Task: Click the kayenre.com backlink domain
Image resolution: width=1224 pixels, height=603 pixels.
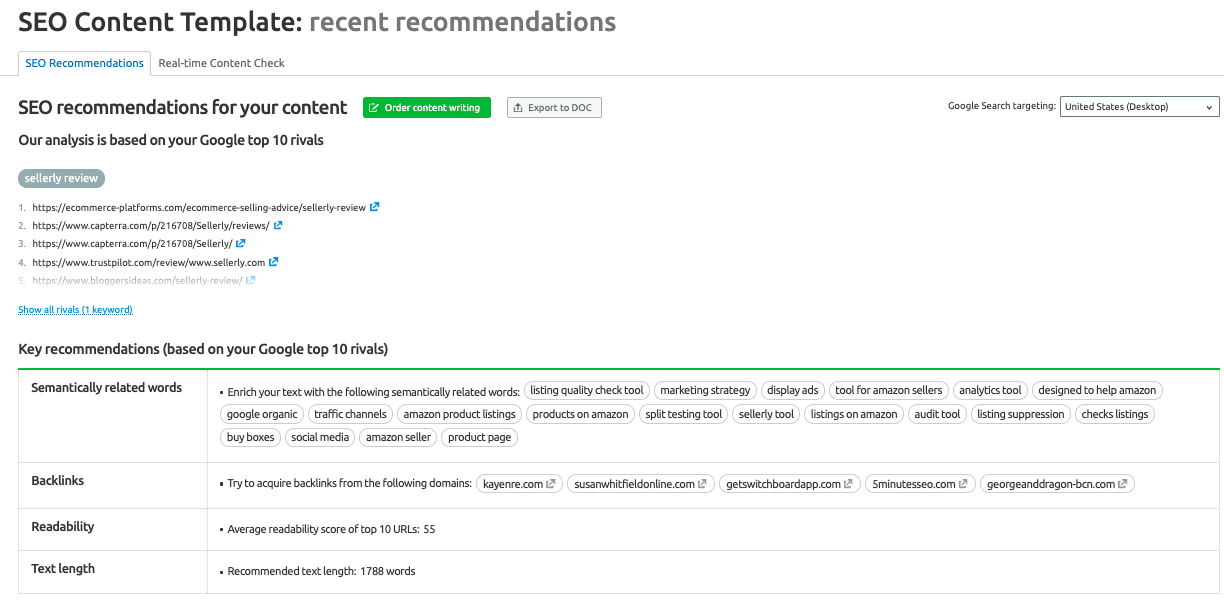Action: (512, 484)
